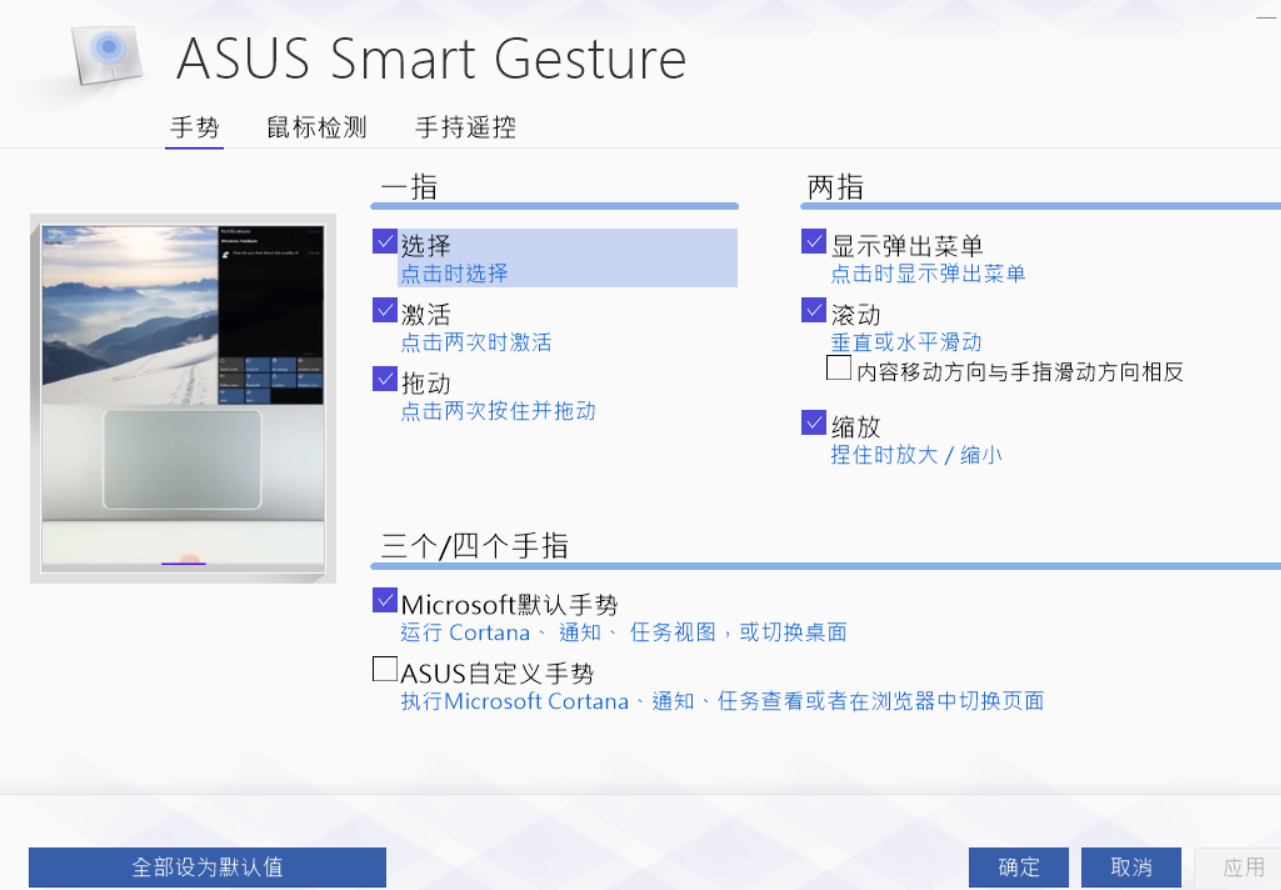Disable the 缩放 checkbox
Screen dimensions: 1281x890
814,423
